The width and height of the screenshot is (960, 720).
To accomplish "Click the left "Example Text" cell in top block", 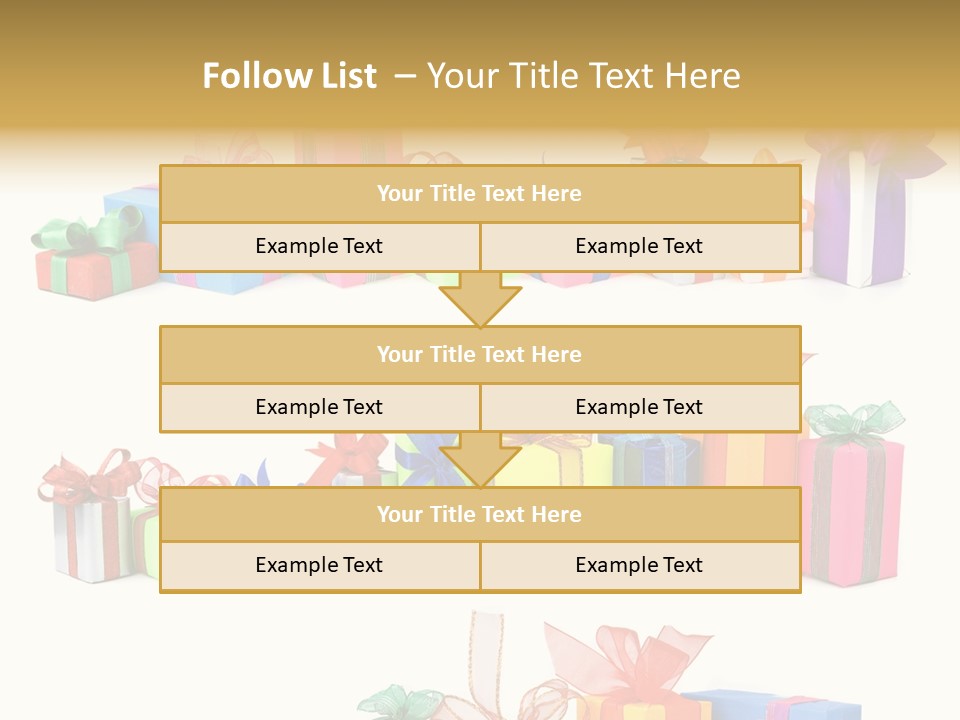I will [319, 247].
